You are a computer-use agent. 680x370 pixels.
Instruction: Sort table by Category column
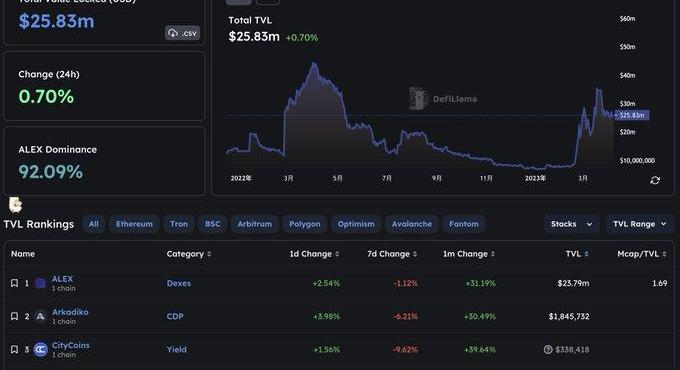tap(189, 254)
